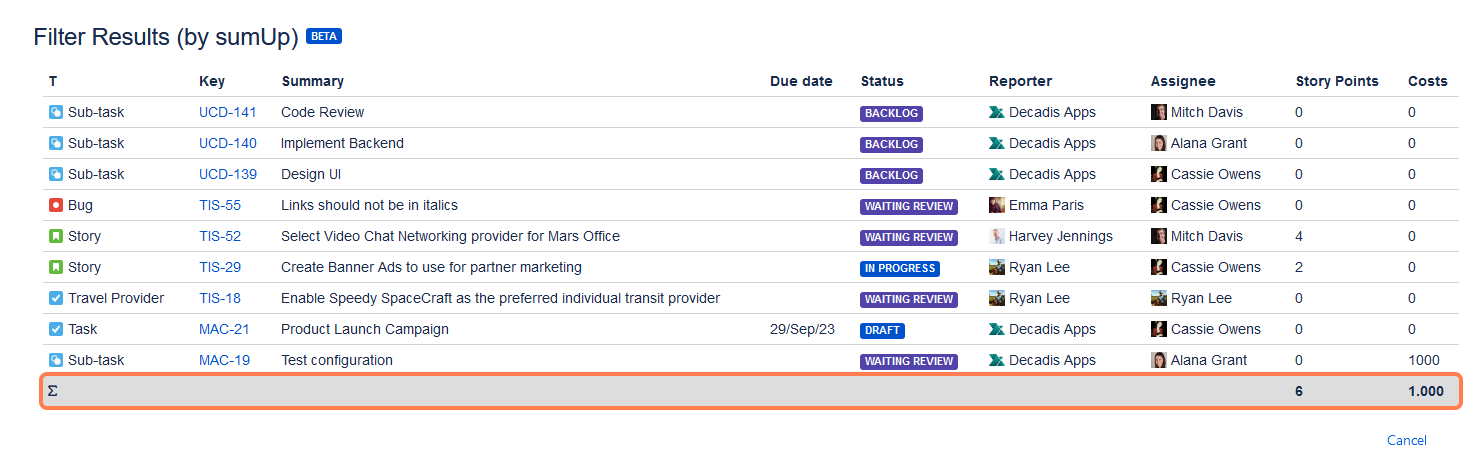Click the Cancel link
The image size is (1480, 464).
point(1407,440)
